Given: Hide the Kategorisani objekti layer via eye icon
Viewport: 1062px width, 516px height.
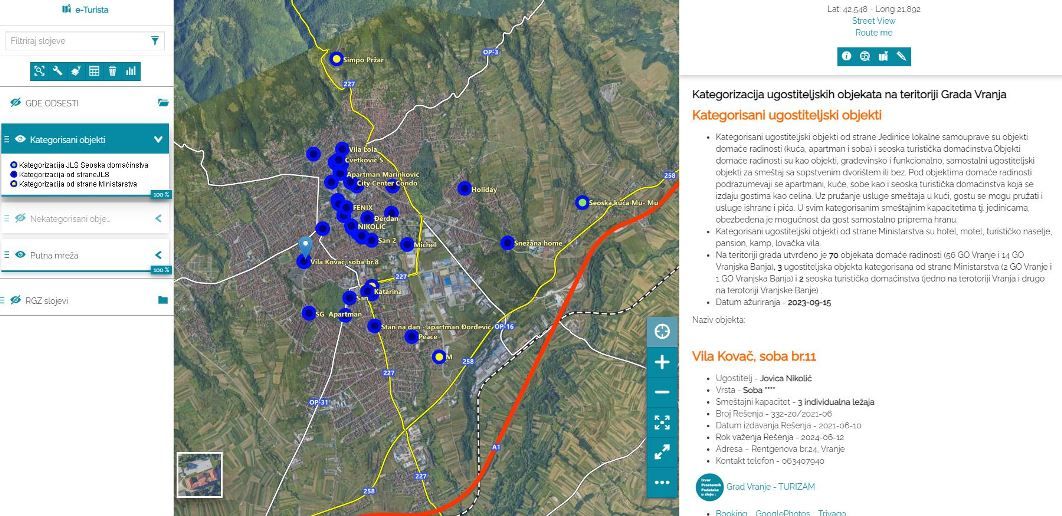Looking at the screenshot, I should (20, 141).
